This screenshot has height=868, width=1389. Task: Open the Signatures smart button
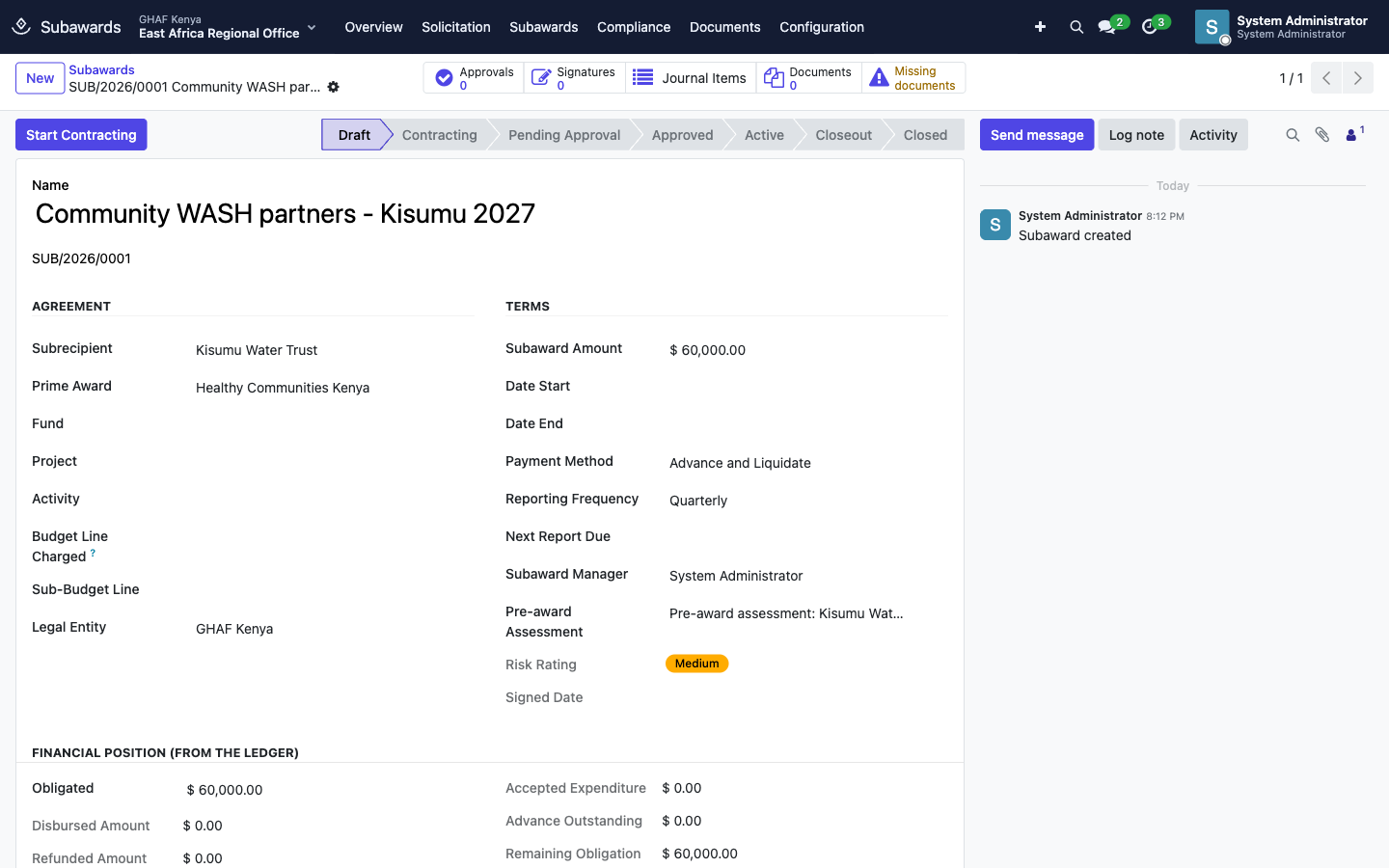(574, 78)
